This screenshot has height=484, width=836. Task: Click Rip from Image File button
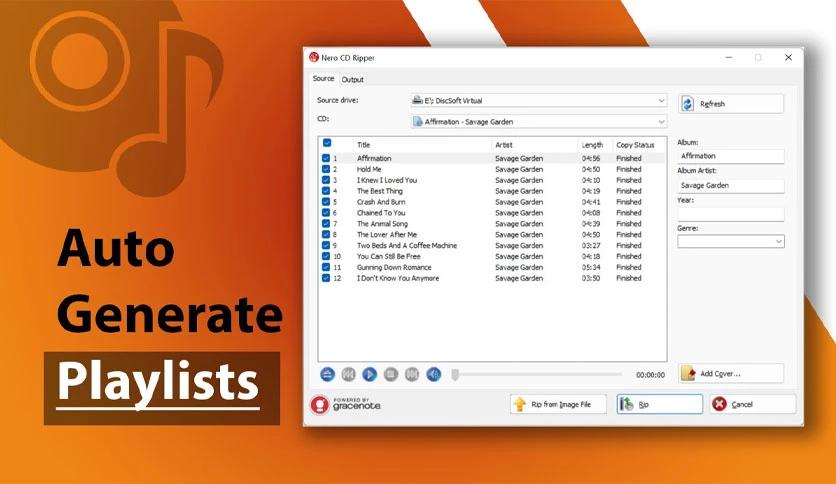coord(558,405)
